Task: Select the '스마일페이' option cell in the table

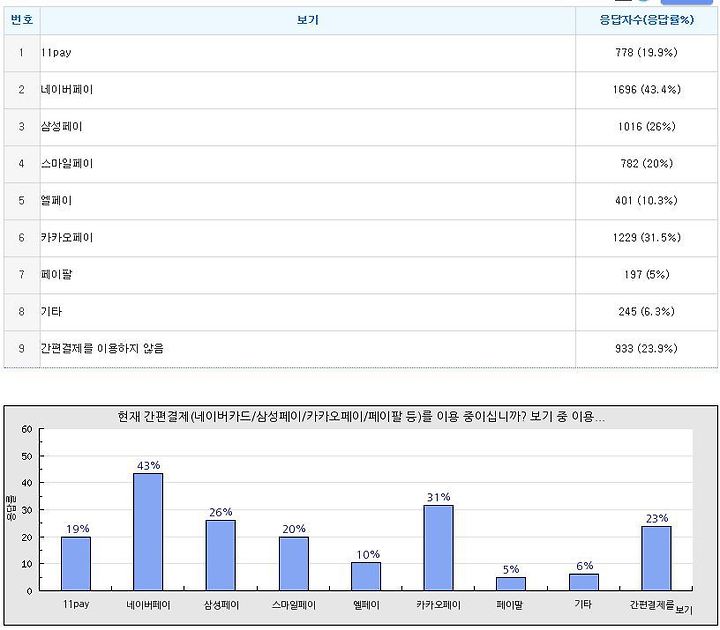Action: pos(308,164)
